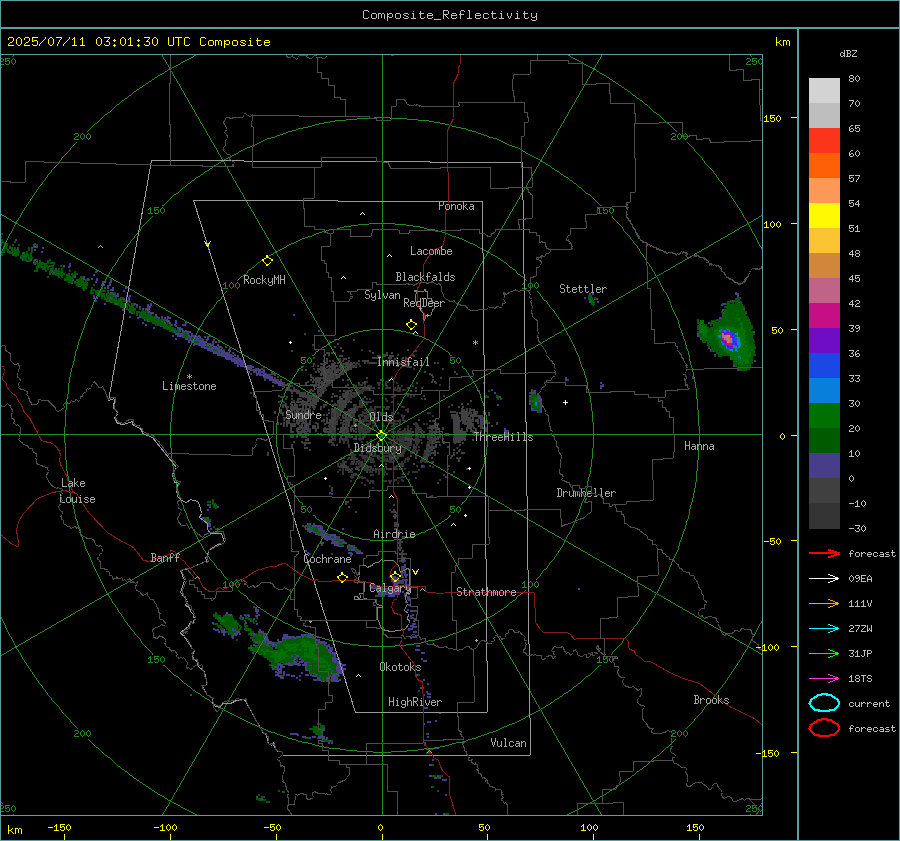The height and width of the screenshot is (841, 900).
Task: Click the Sylvan label
Action: tap(382, 295)
